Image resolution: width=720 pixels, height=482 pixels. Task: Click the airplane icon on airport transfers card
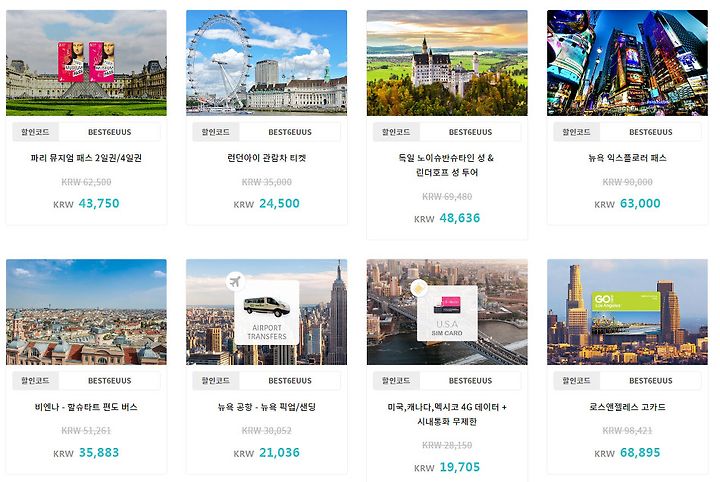point(235,280)
